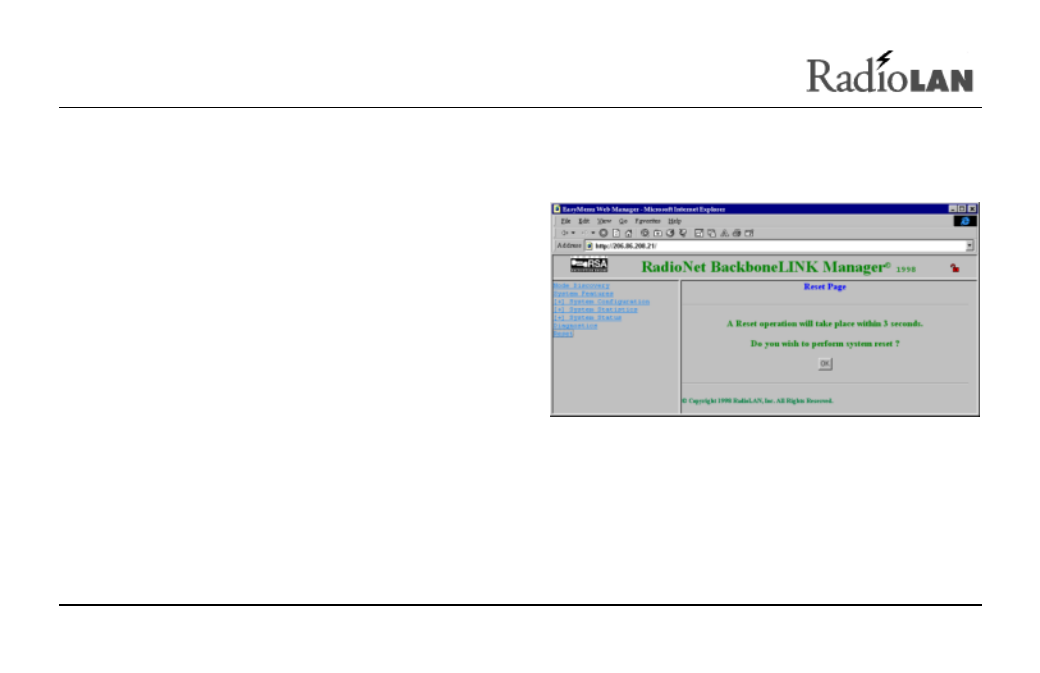The height and width of the screenshot is (673, 1040).
Task: Click the Forward navigation arrow in the toolbar
Action: coord(583,233)
